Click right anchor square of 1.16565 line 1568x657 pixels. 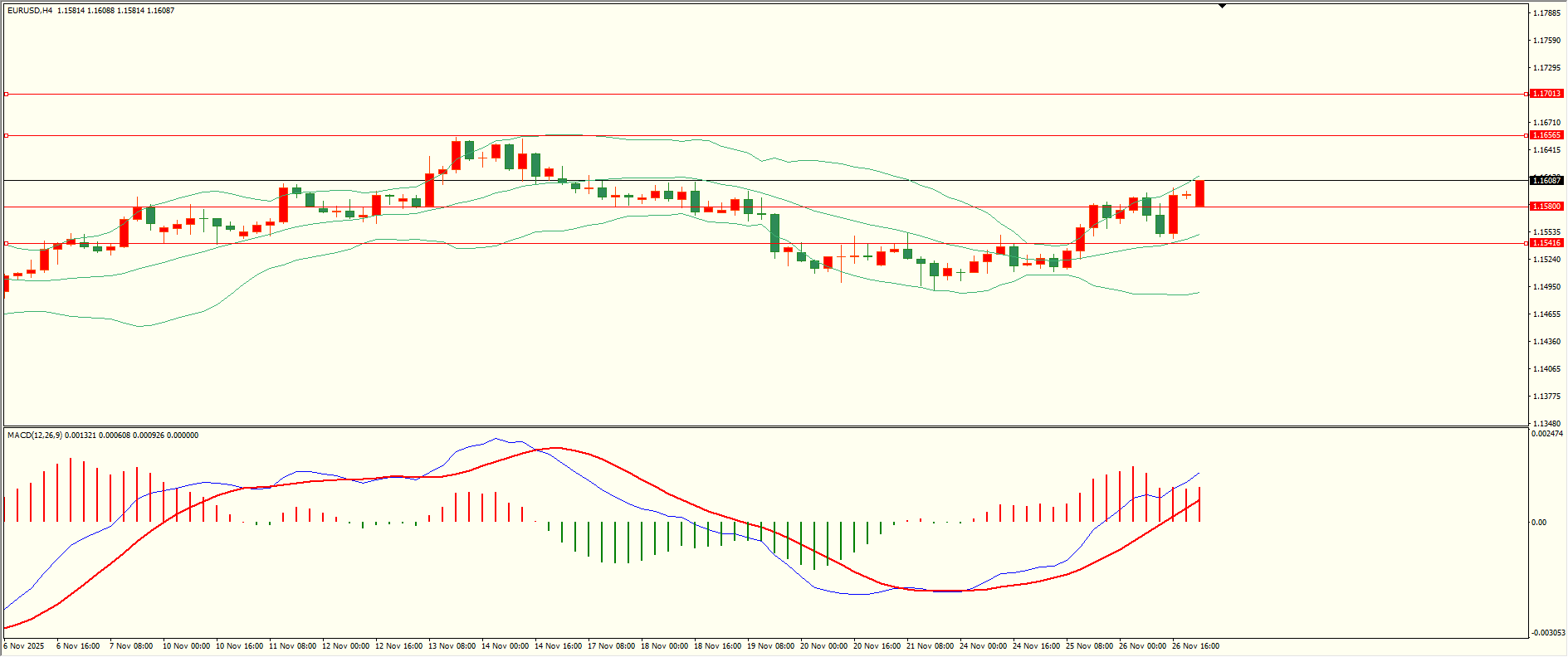point(1526,135)
